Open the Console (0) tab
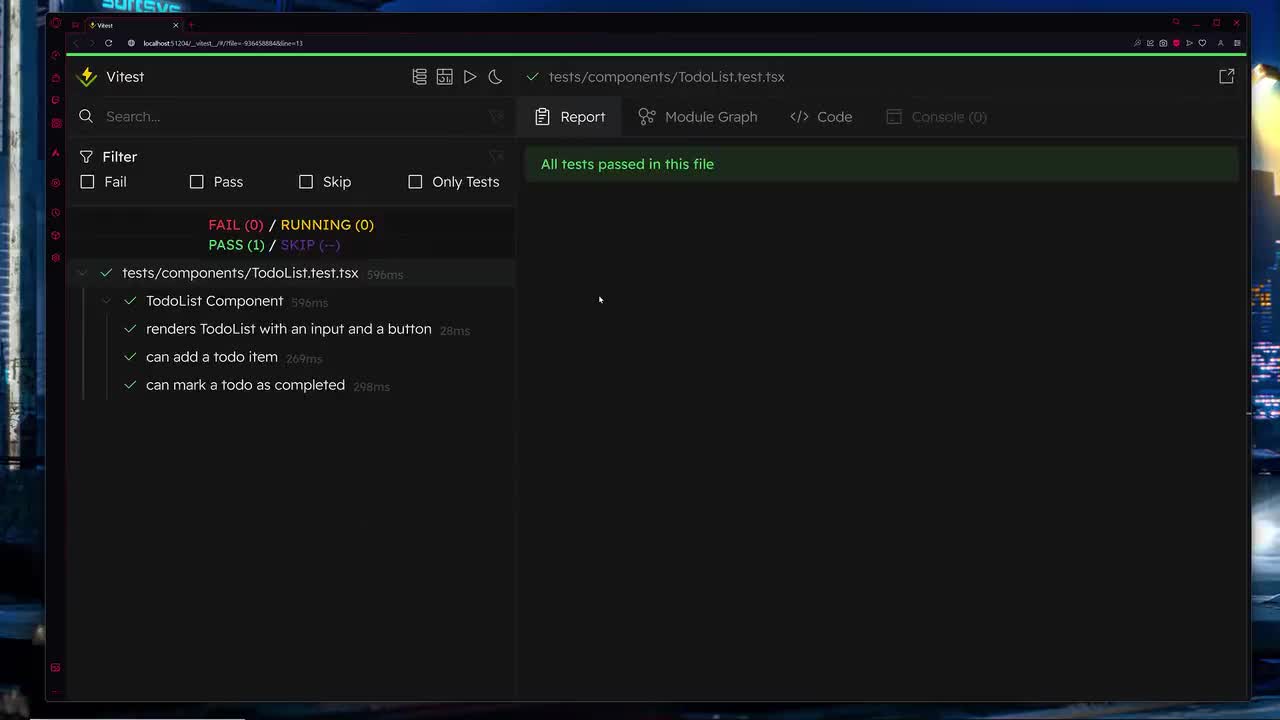 [x=937, y=117]
